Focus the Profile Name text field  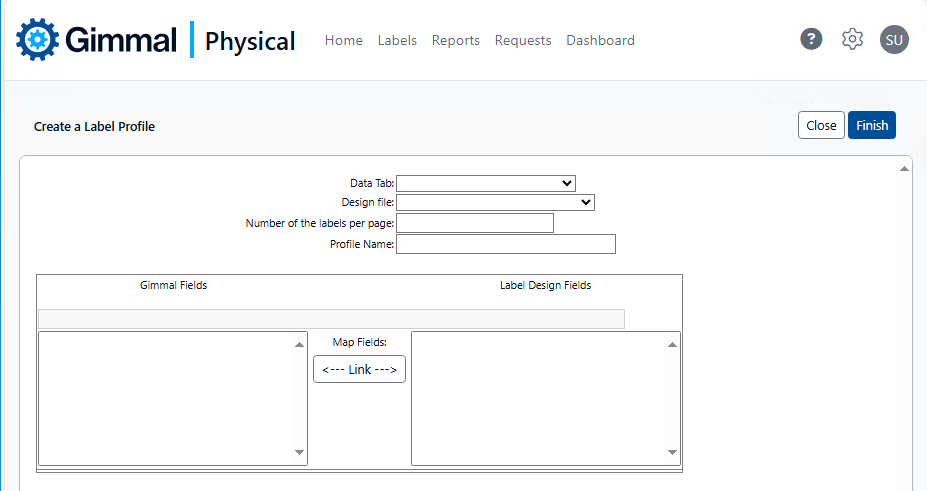coord(506,244)
